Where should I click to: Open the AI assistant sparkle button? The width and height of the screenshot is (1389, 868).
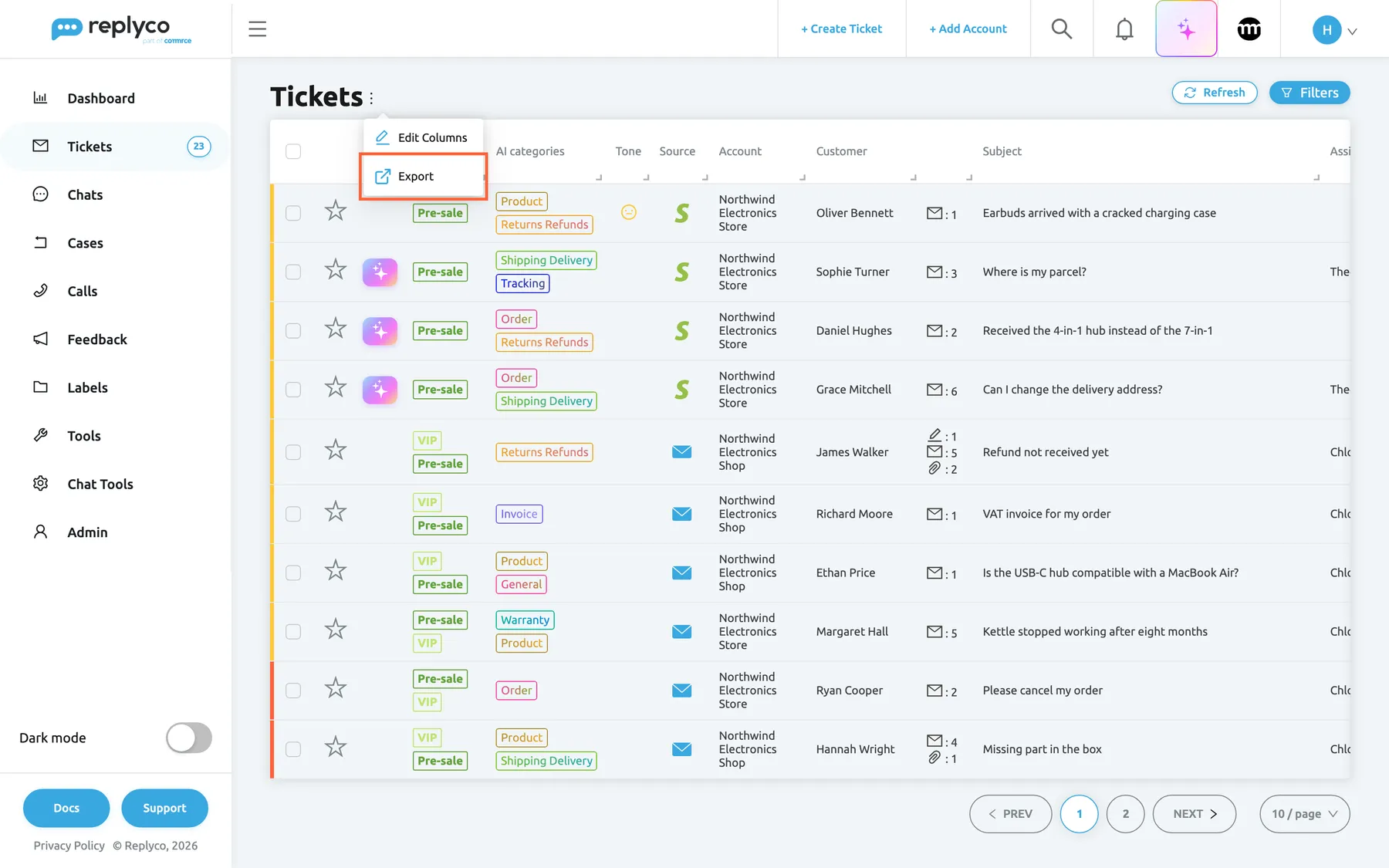[1186, 29]
